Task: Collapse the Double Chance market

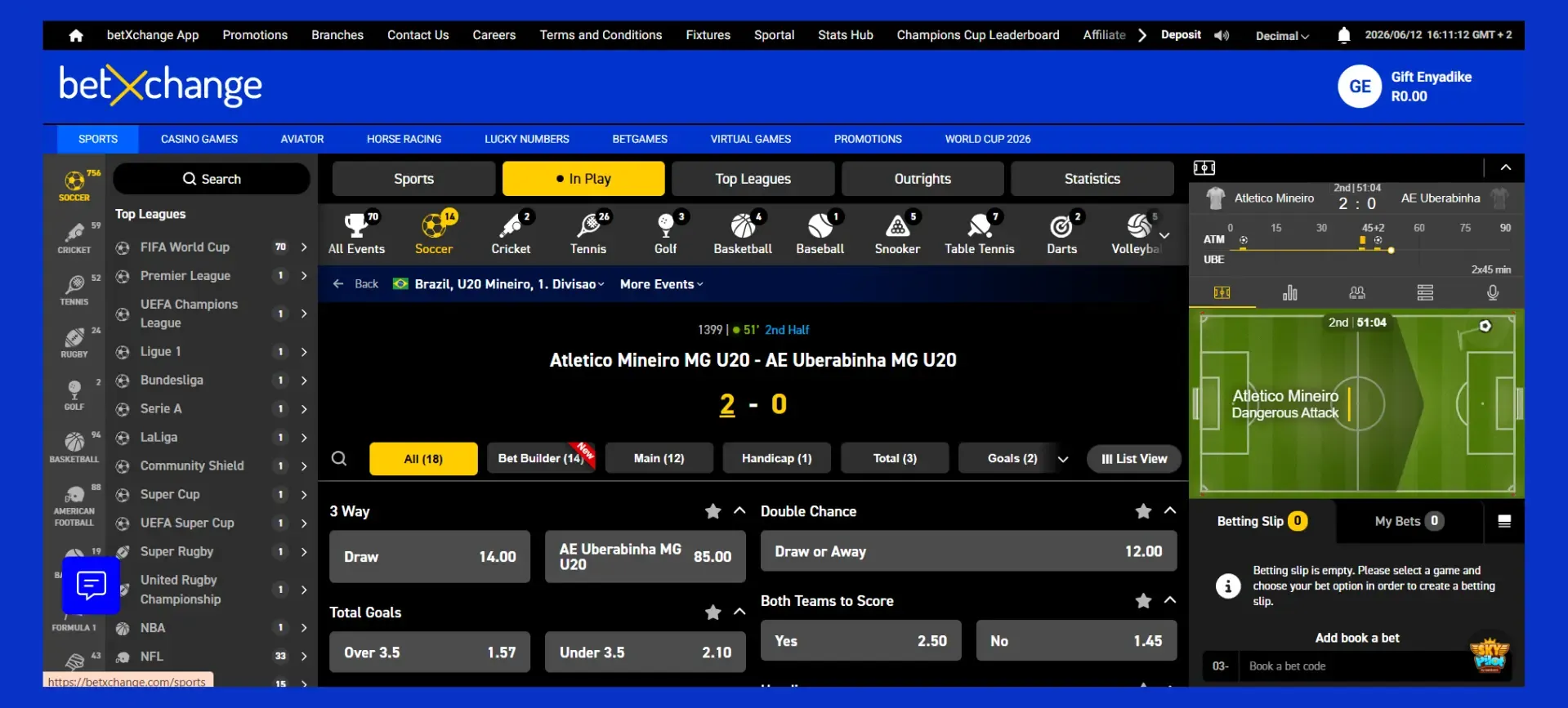Action: coord(1170,510)
